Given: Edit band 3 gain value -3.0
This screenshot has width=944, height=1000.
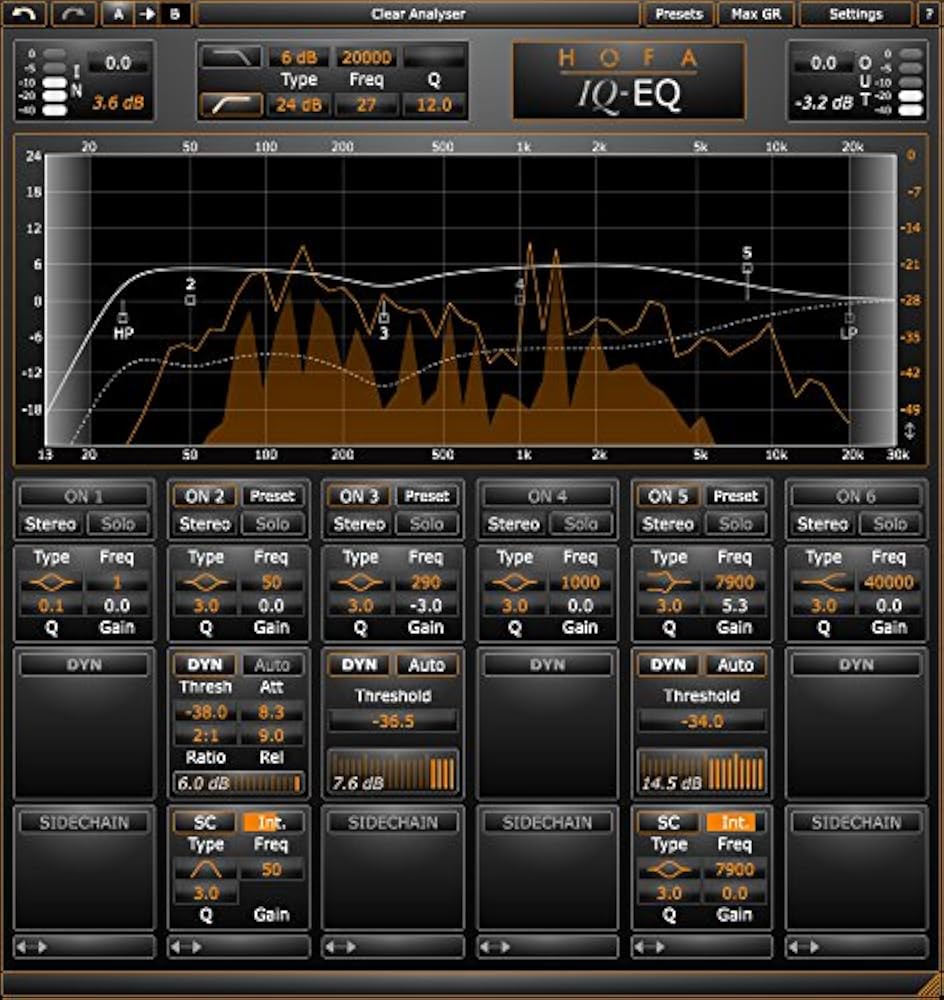Looking at the screenshot, I should tap(425, 605).
